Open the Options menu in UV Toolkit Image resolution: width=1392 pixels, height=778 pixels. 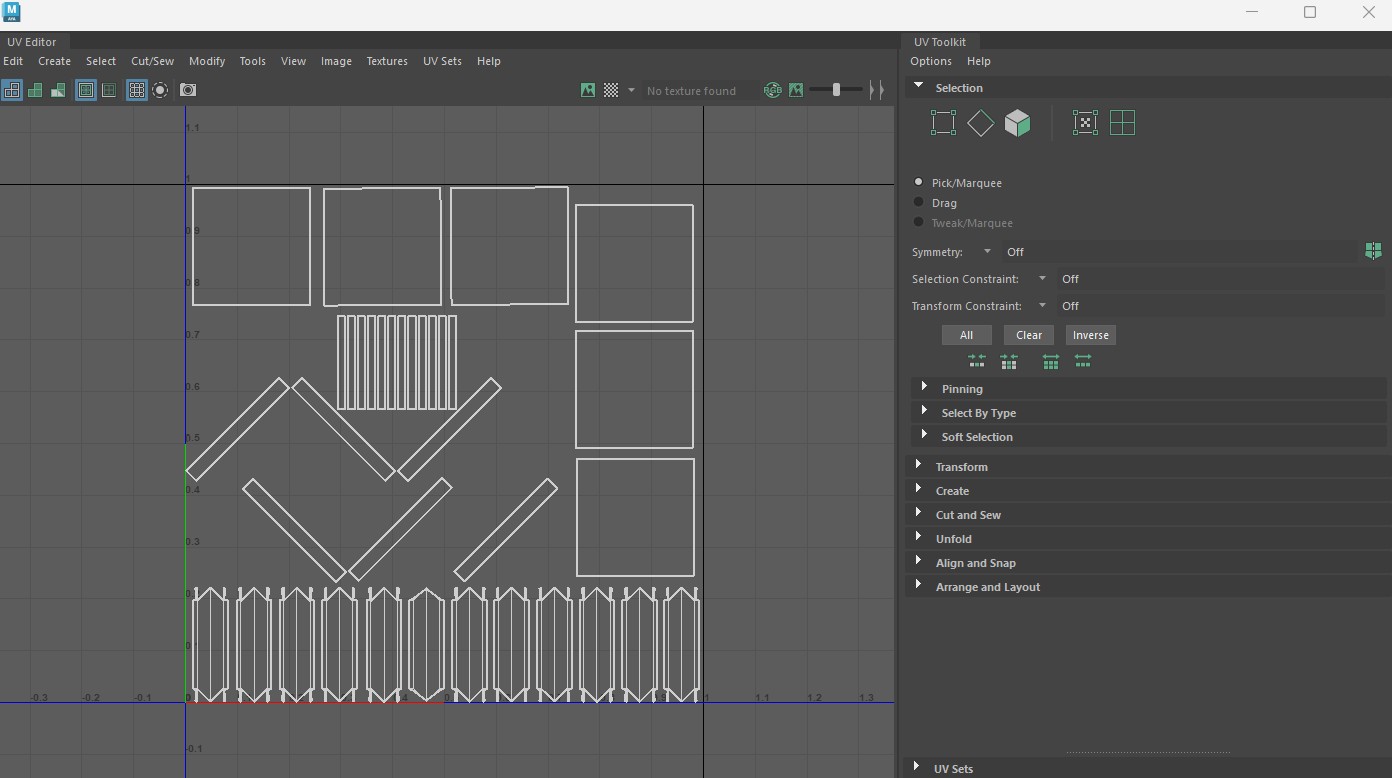[x=931, y=61]
